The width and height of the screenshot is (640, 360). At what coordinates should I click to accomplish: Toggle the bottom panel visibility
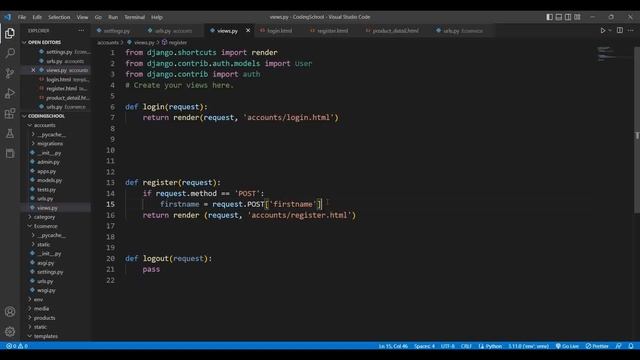point(559,17)
